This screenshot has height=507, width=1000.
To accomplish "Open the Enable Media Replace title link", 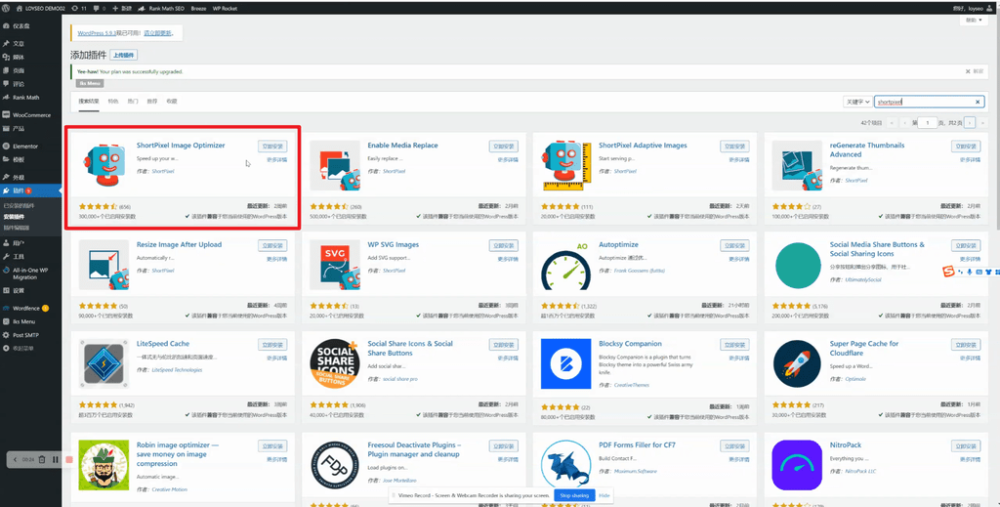I will (x=402, y=145).
